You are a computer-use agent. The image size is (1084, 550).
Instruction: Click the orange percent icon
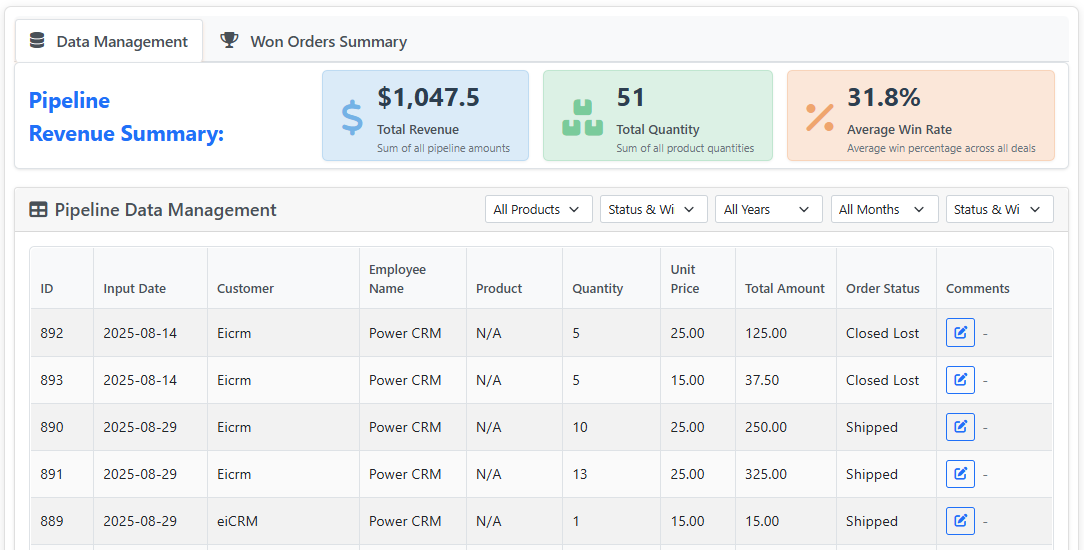pyautogui.click(x=819, y=117)
